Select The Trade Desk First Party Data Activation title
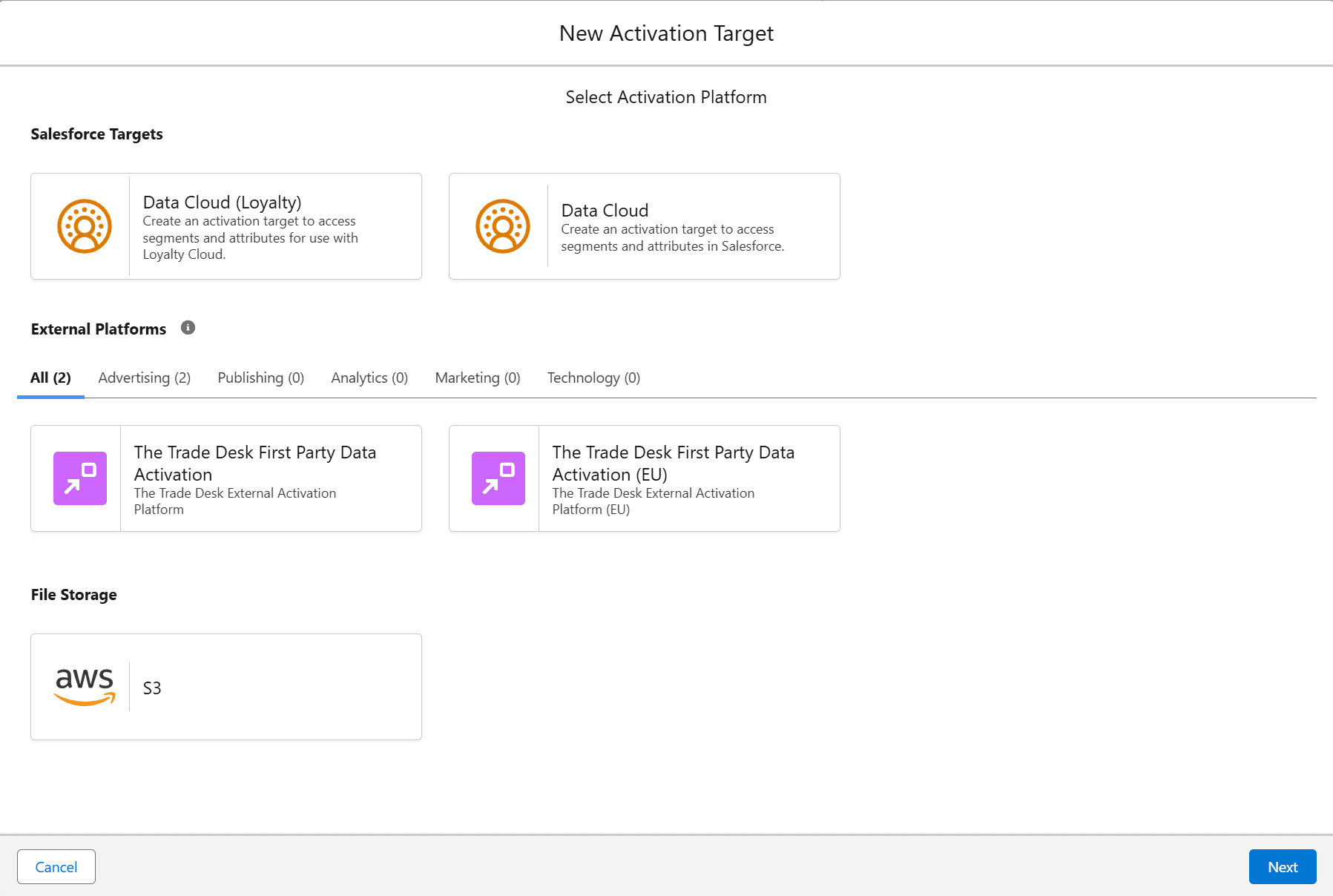1333x896 pixels. click(255, 463)
